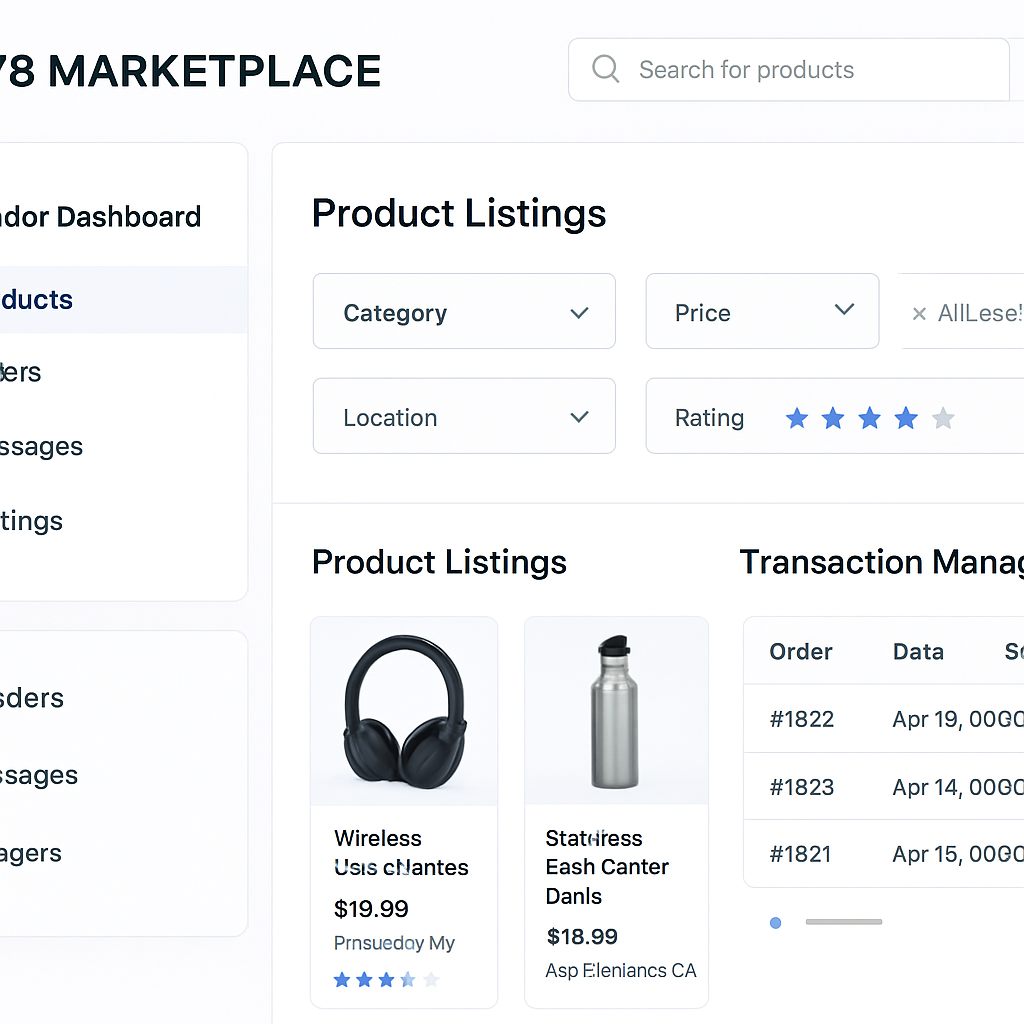This screenshot has height=1024, width=1024.
Task: Sort by the Data column header
Action: click(918, 652)
